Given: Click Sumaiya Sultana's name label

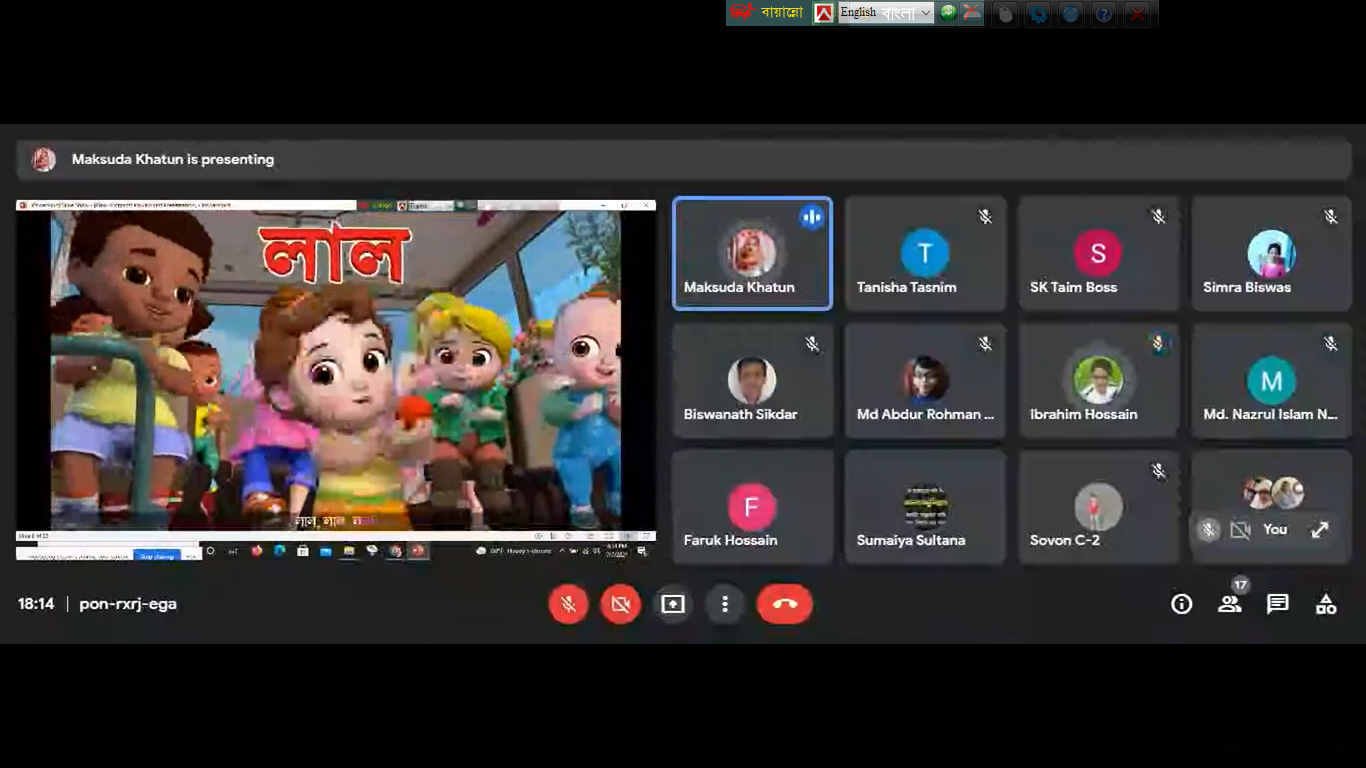Looking at the screenshot, I should (911, 540).
